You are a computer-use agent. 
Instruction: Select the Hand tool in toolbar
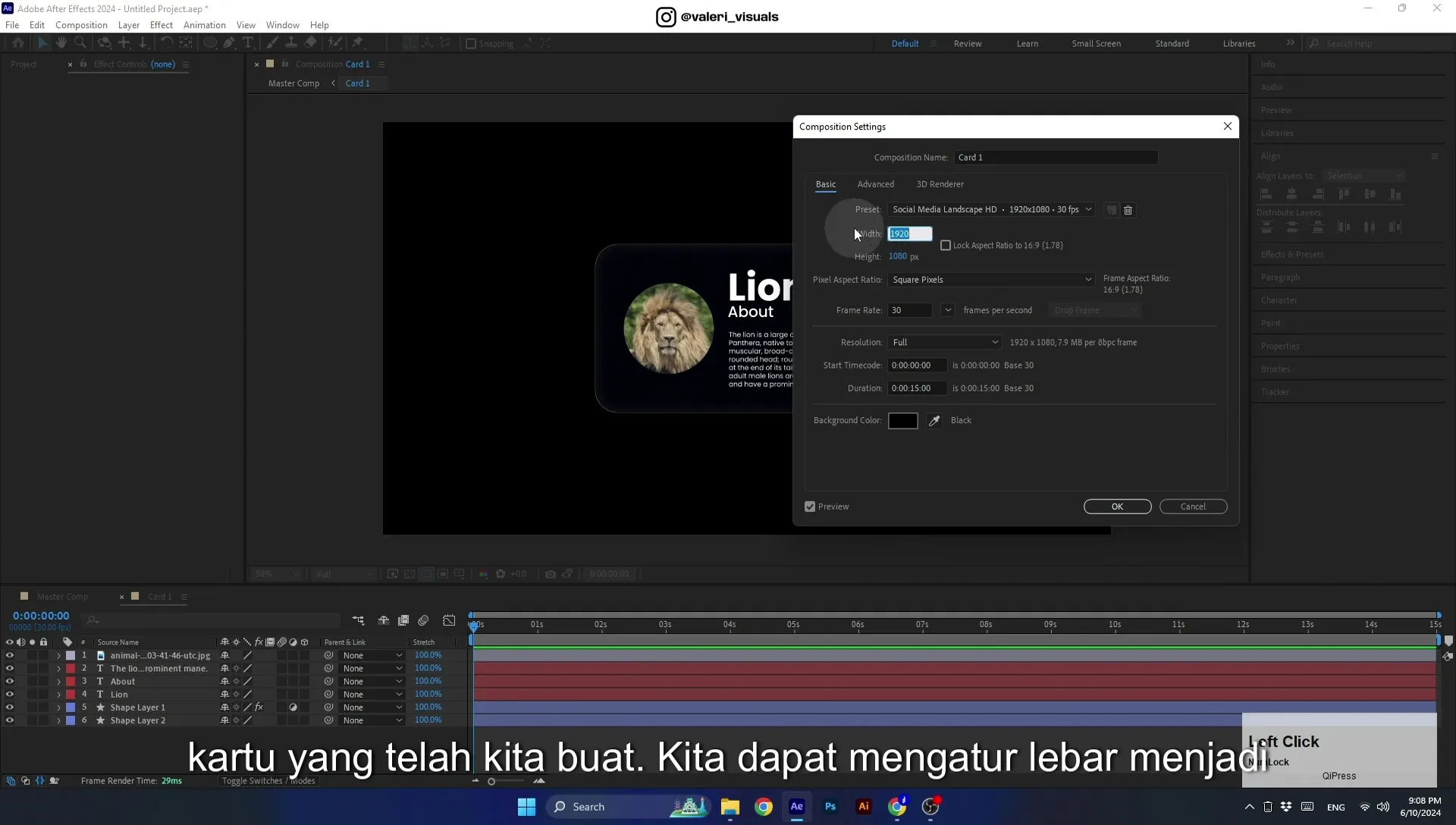click(x=61, y=43)
